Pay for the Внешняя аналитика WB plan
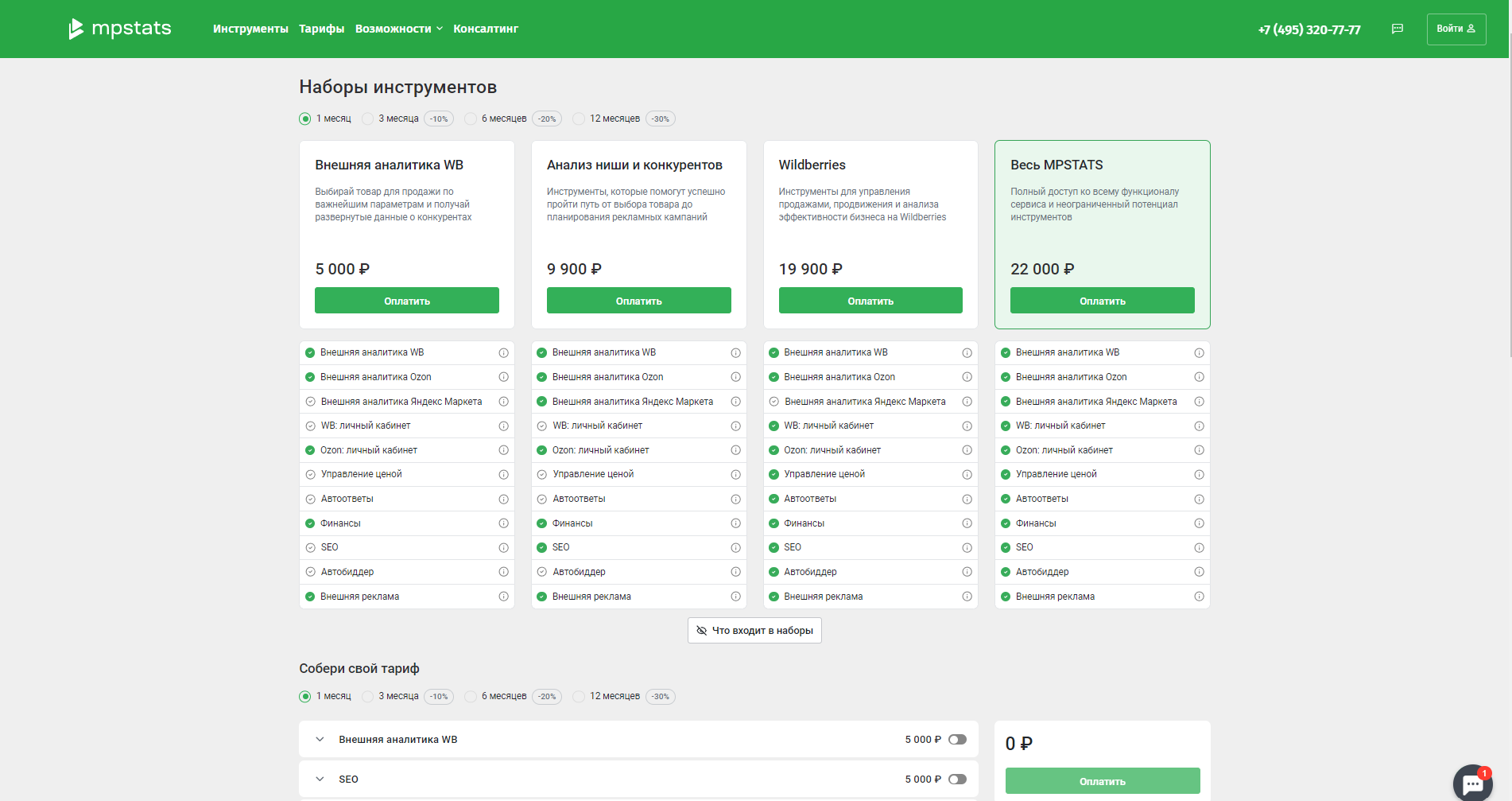The height and width of the screenshot is (801, 1512). [407, 301]
